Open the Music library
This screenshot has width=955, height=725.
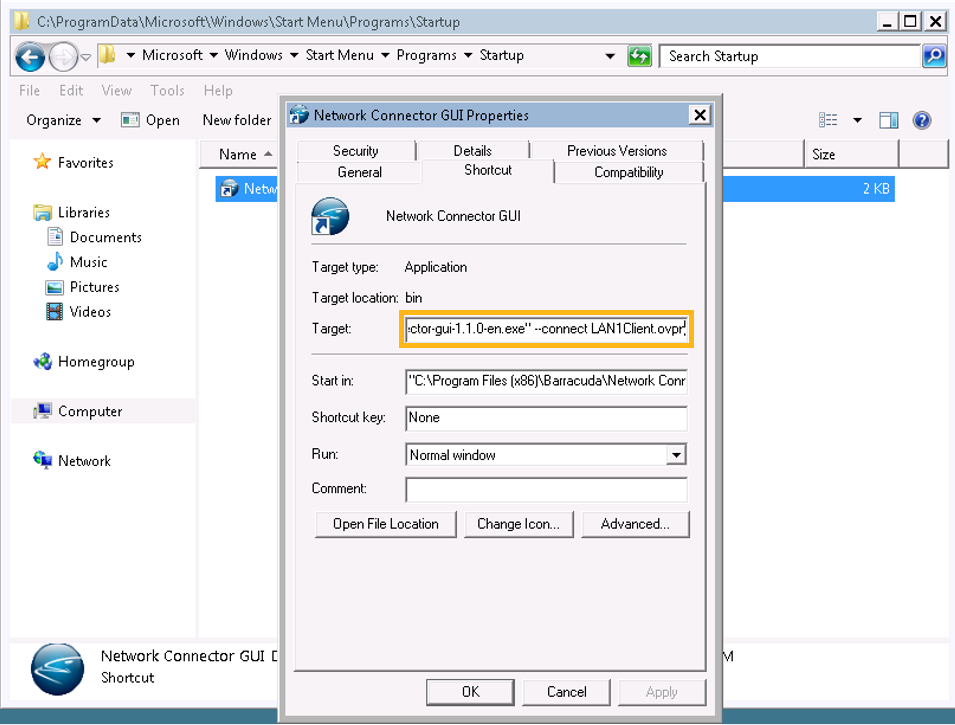pos(88,262)
